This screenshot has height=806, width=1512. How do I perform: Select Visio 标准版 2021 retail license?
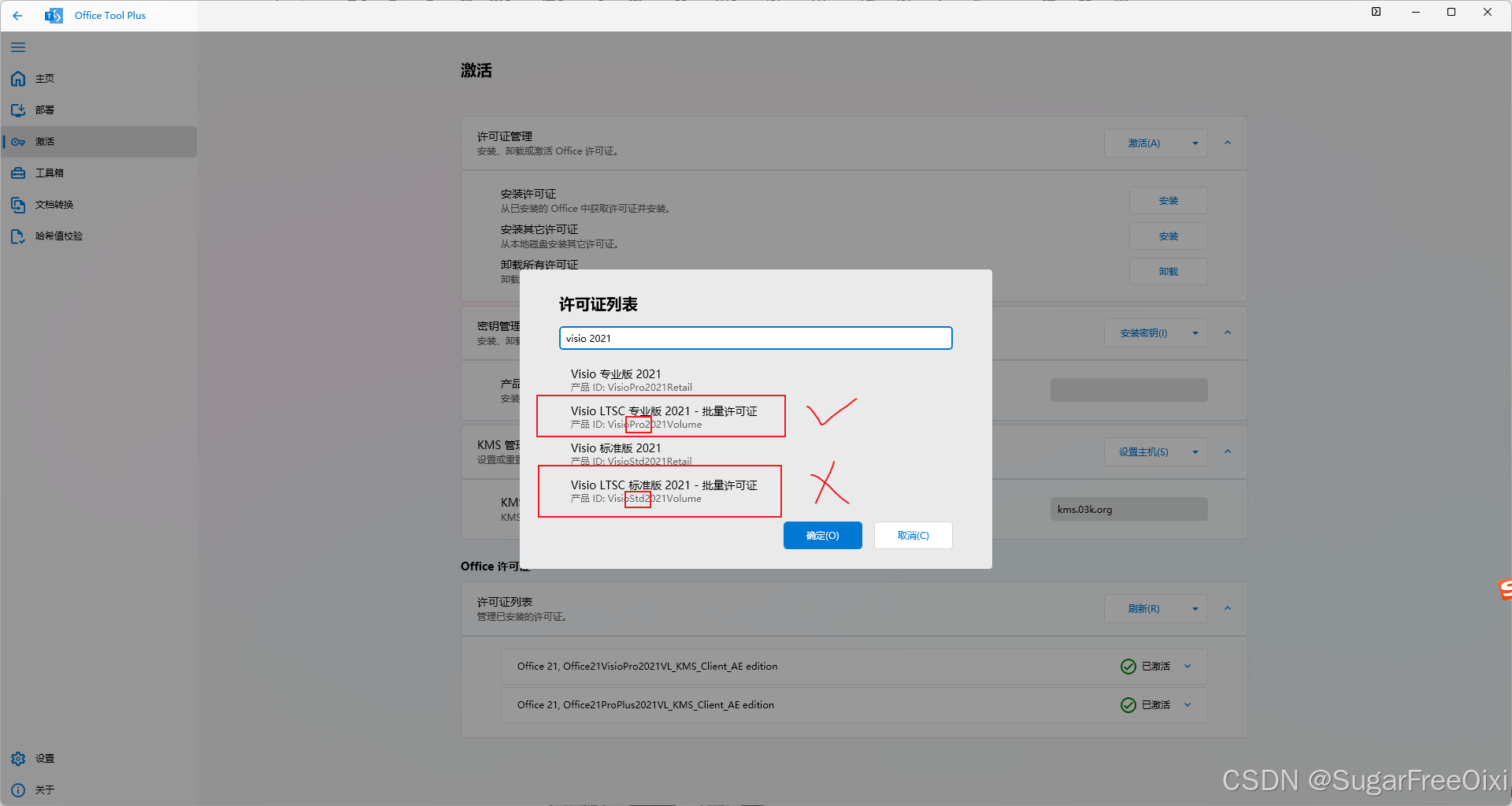(x=756, y=454)
